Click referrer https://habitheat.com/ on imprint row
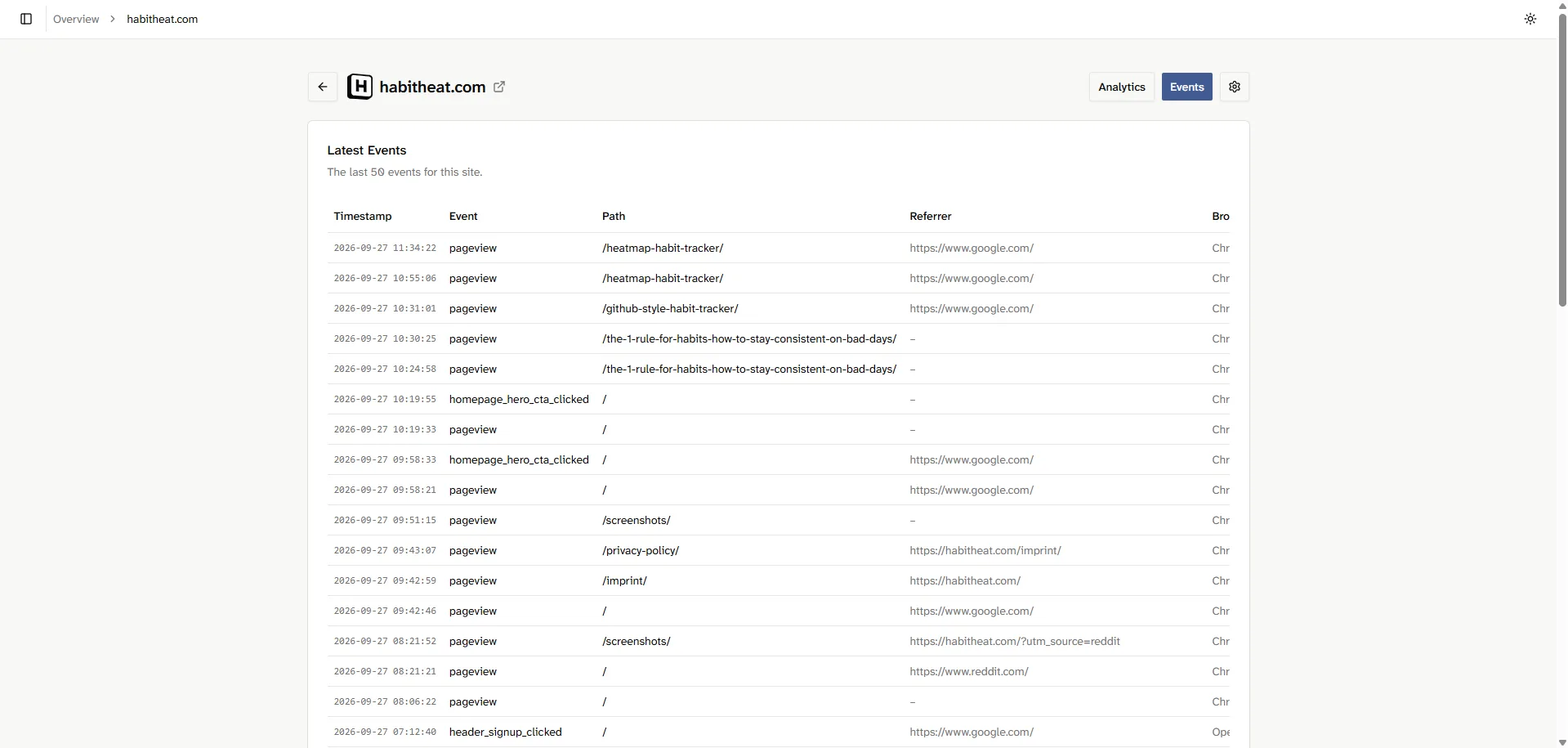1568x748 pixels. pyautogui.click(x=965, y=580)
